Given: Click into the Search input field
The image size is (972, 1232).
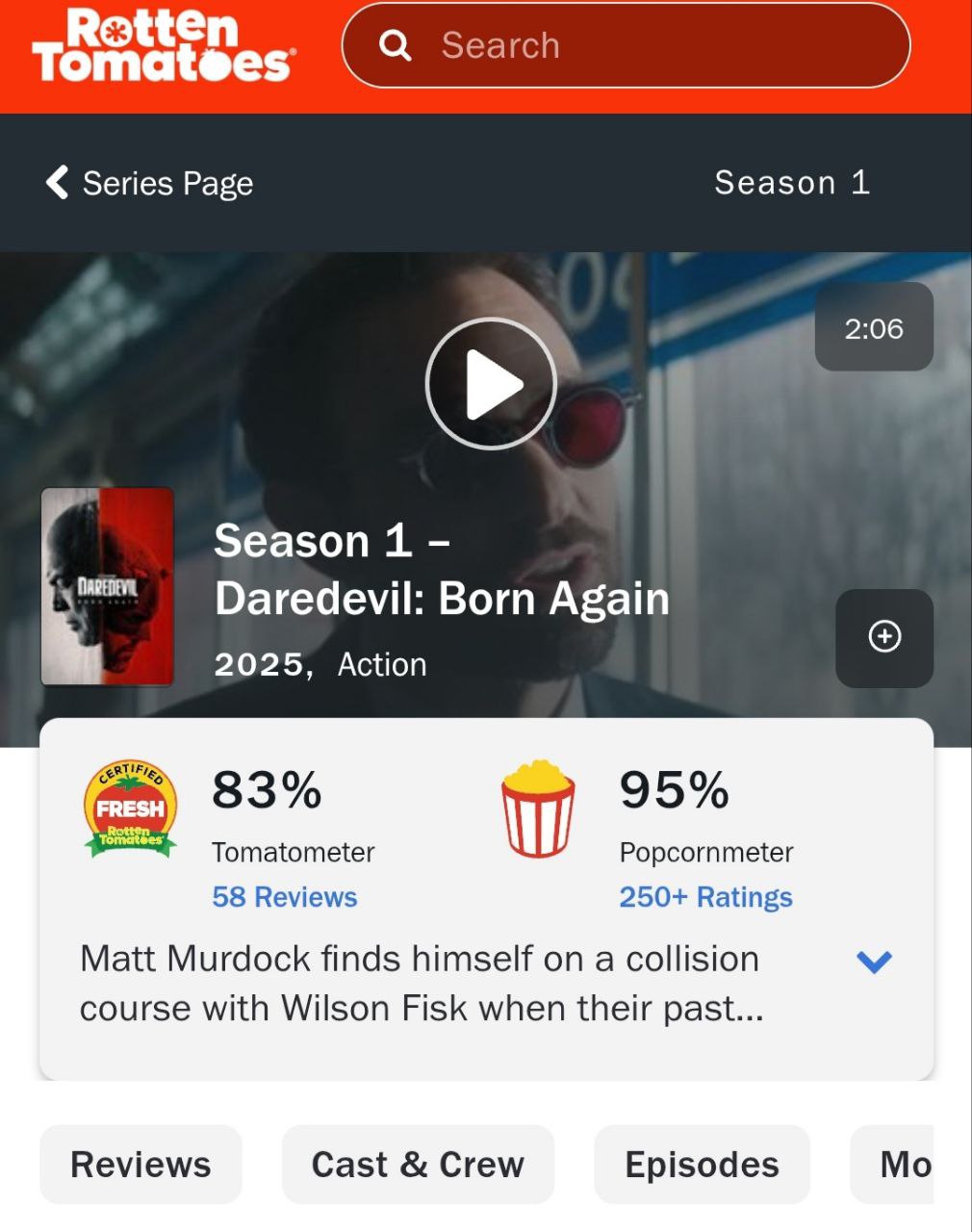Looking at the screenshot, I should click(x=626, y=45).
